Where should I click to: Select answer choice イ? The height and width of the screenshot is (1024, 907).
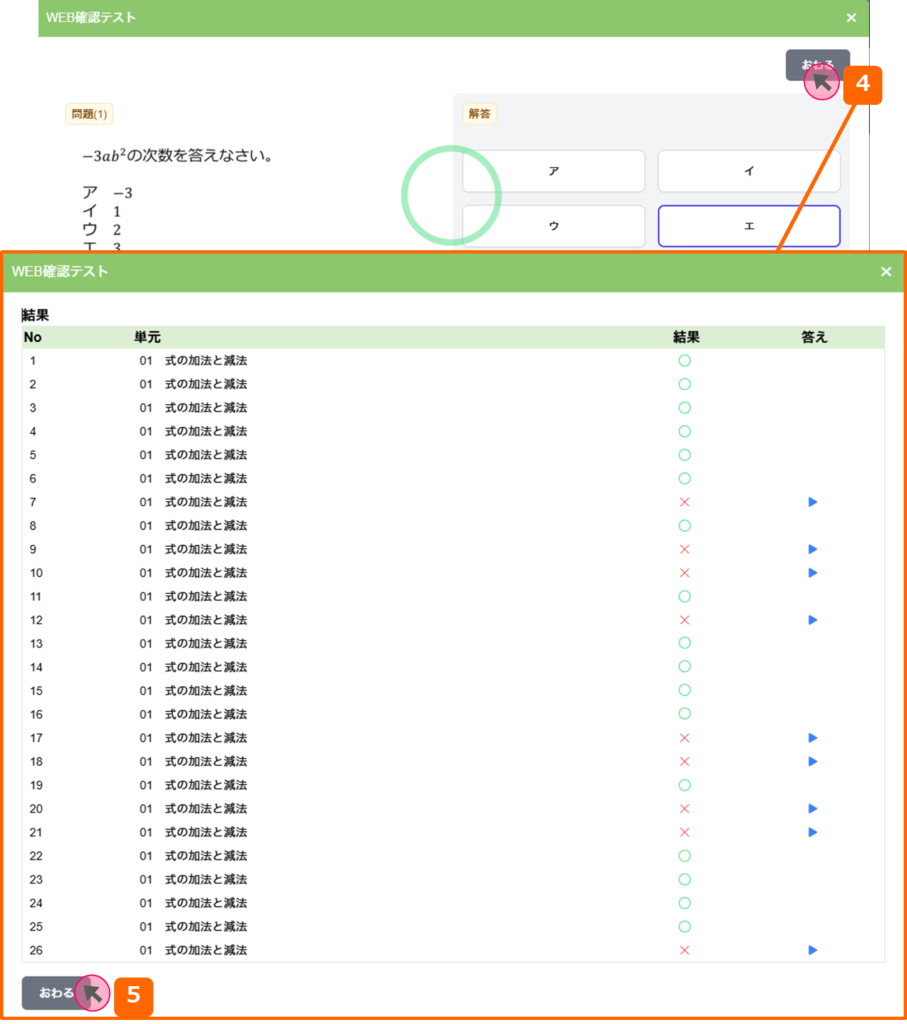click(748, 171)
